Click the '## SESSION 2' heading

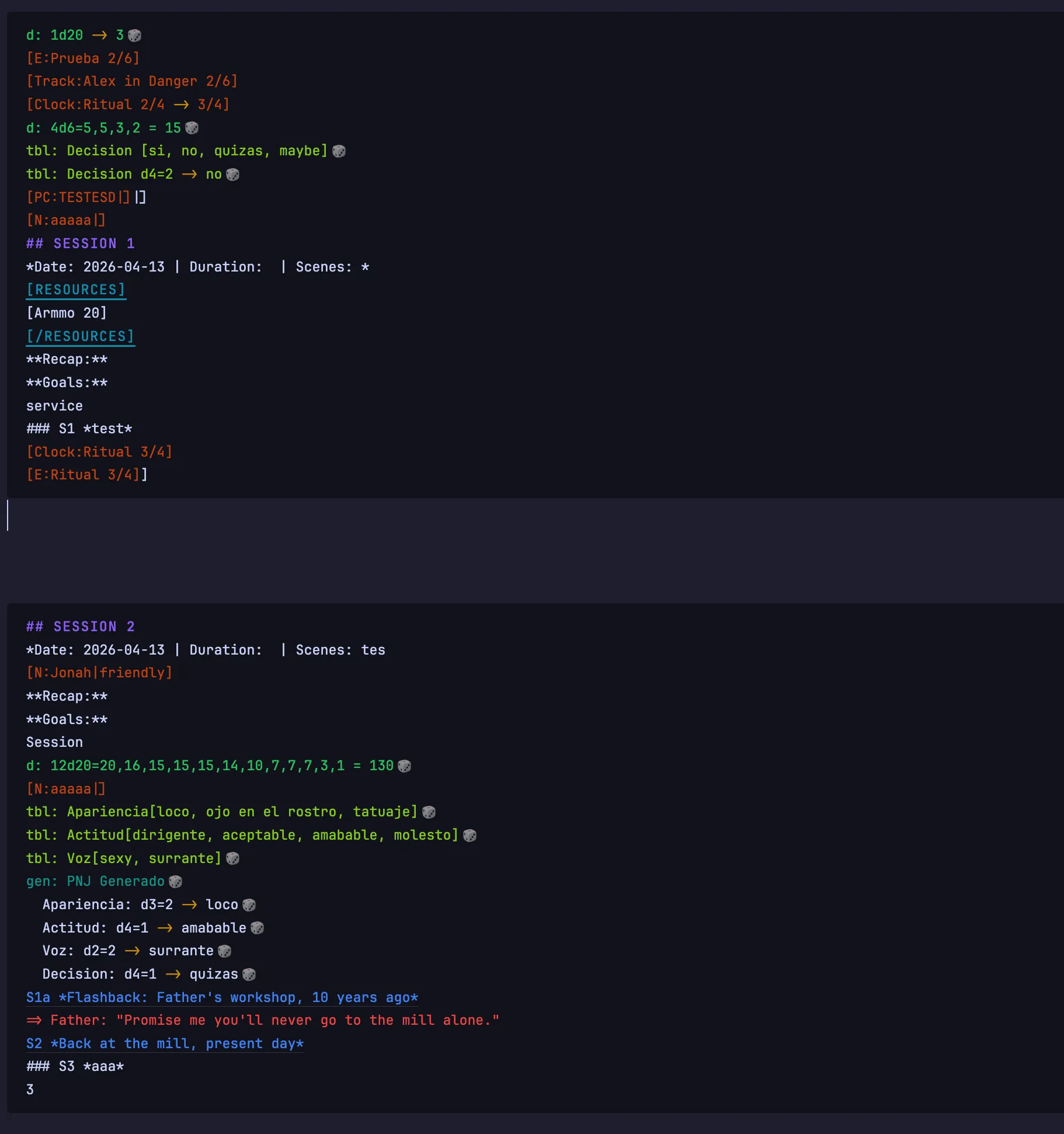81,627
